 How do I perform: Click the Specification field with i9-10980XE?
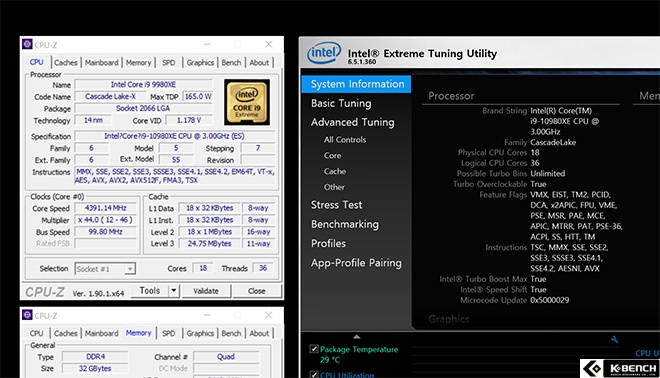(175, 136)
